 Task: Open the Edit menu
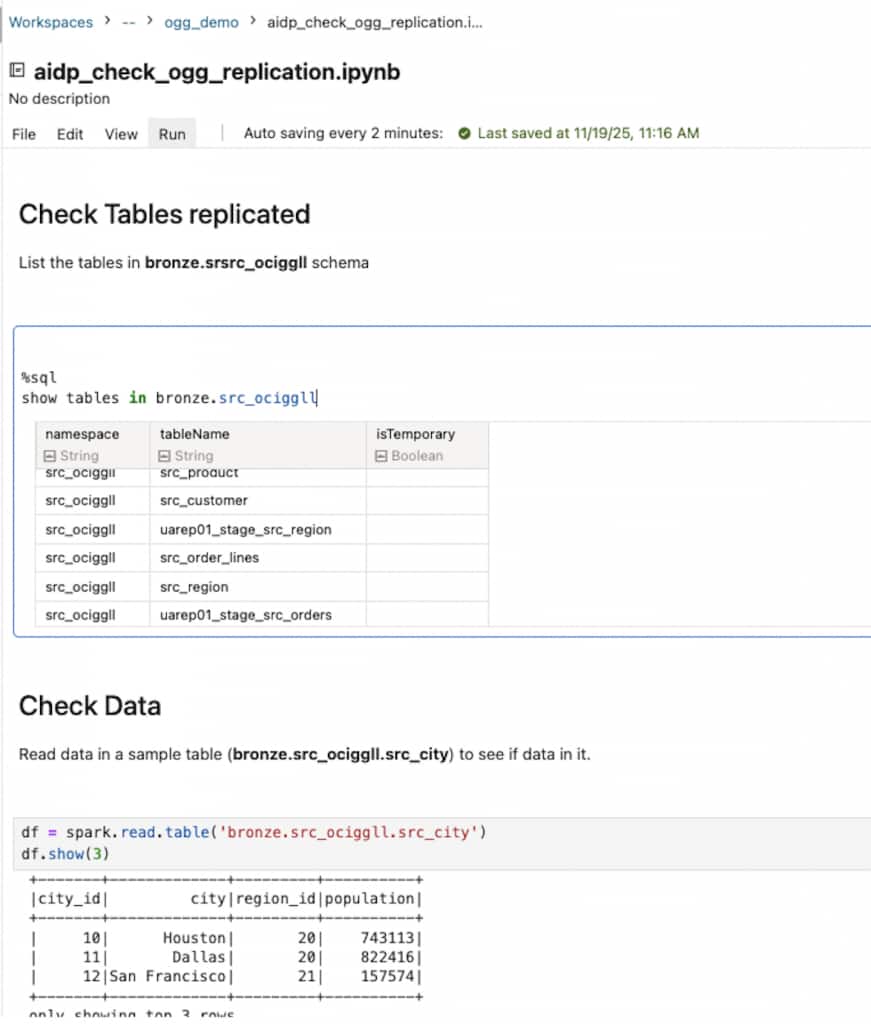coord(70,134)
